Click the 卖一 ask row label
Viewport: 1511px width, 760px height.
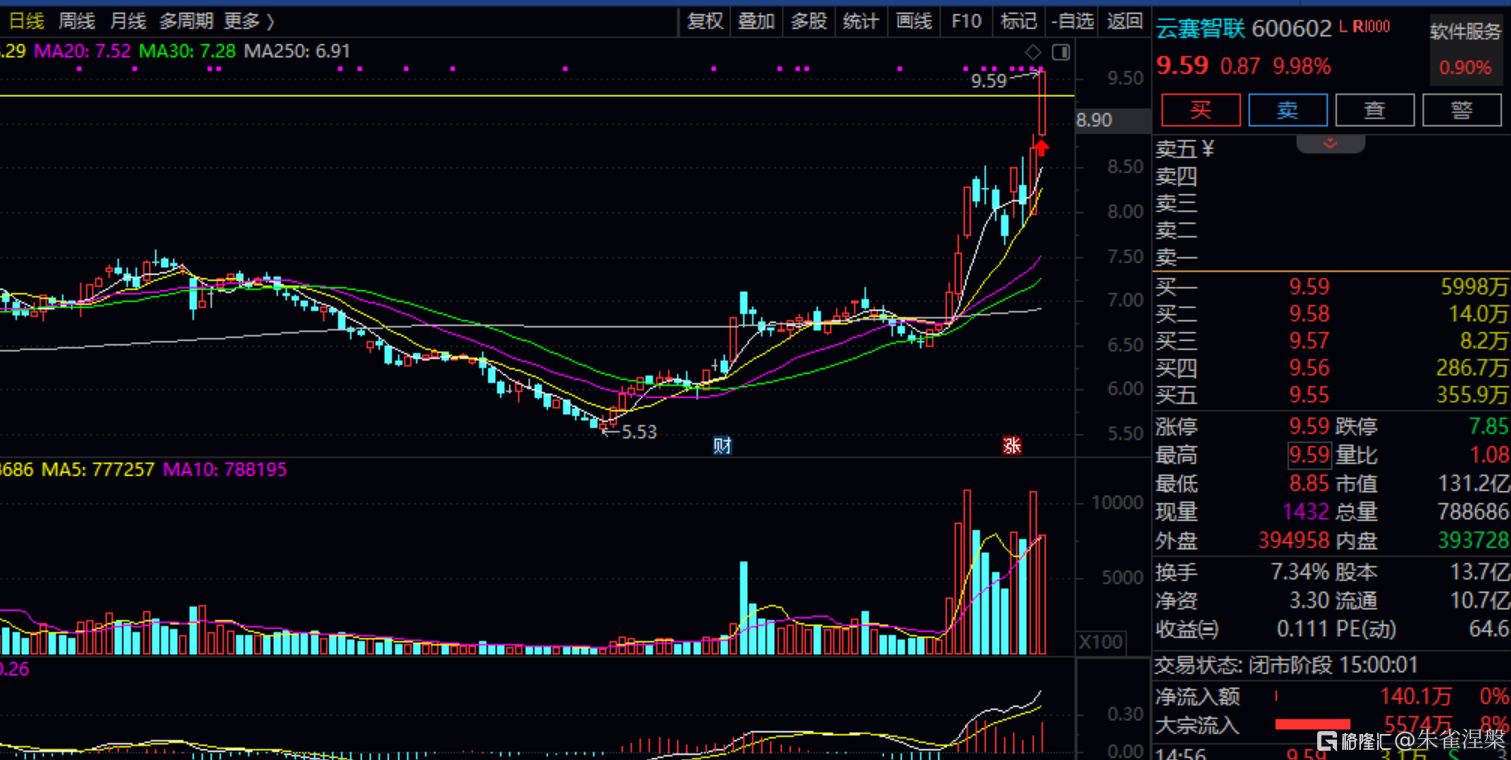1177,258
